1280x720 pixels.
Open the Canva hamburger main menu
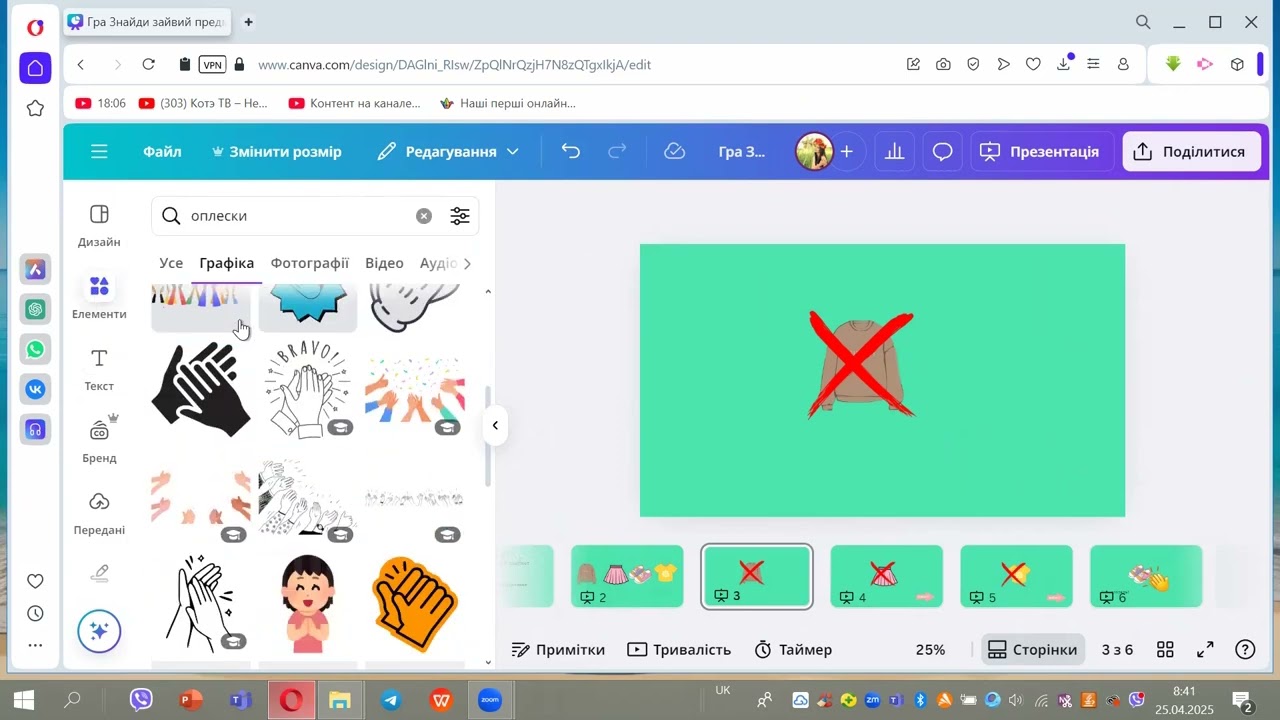99,152
